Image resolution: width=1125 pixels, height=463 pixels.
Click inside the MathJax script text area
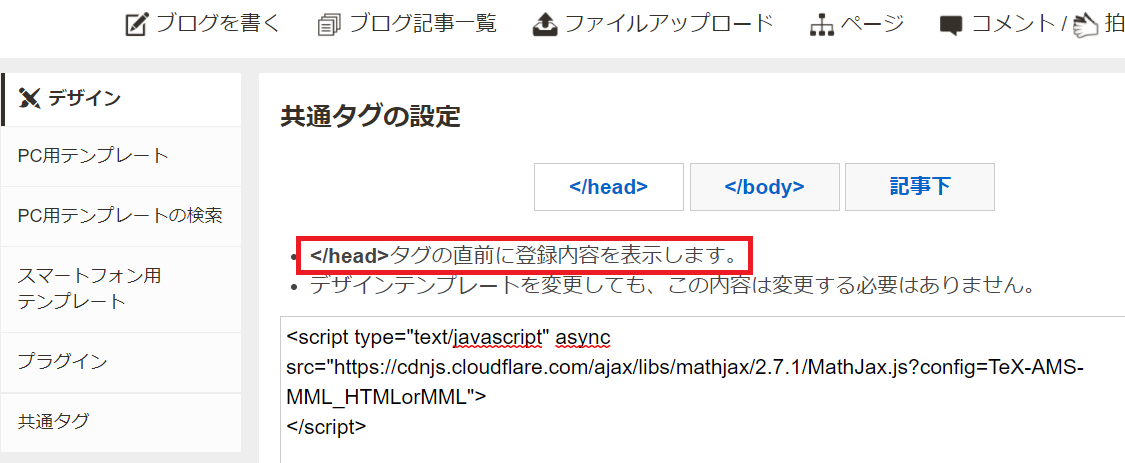(x=703, y=389)
